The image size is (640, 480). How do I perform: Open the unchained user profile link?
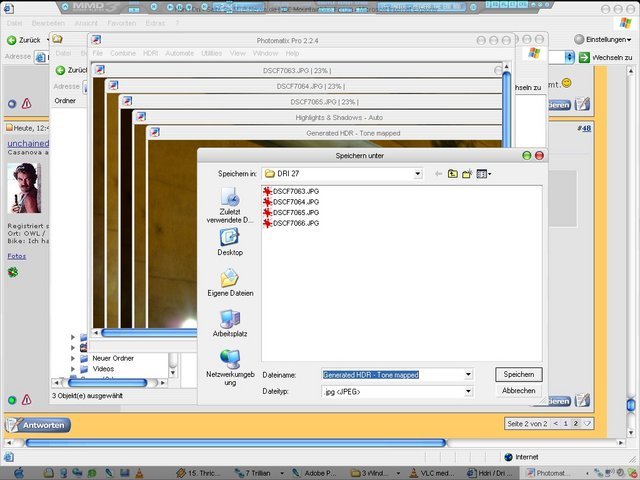[x=28, y=143]
